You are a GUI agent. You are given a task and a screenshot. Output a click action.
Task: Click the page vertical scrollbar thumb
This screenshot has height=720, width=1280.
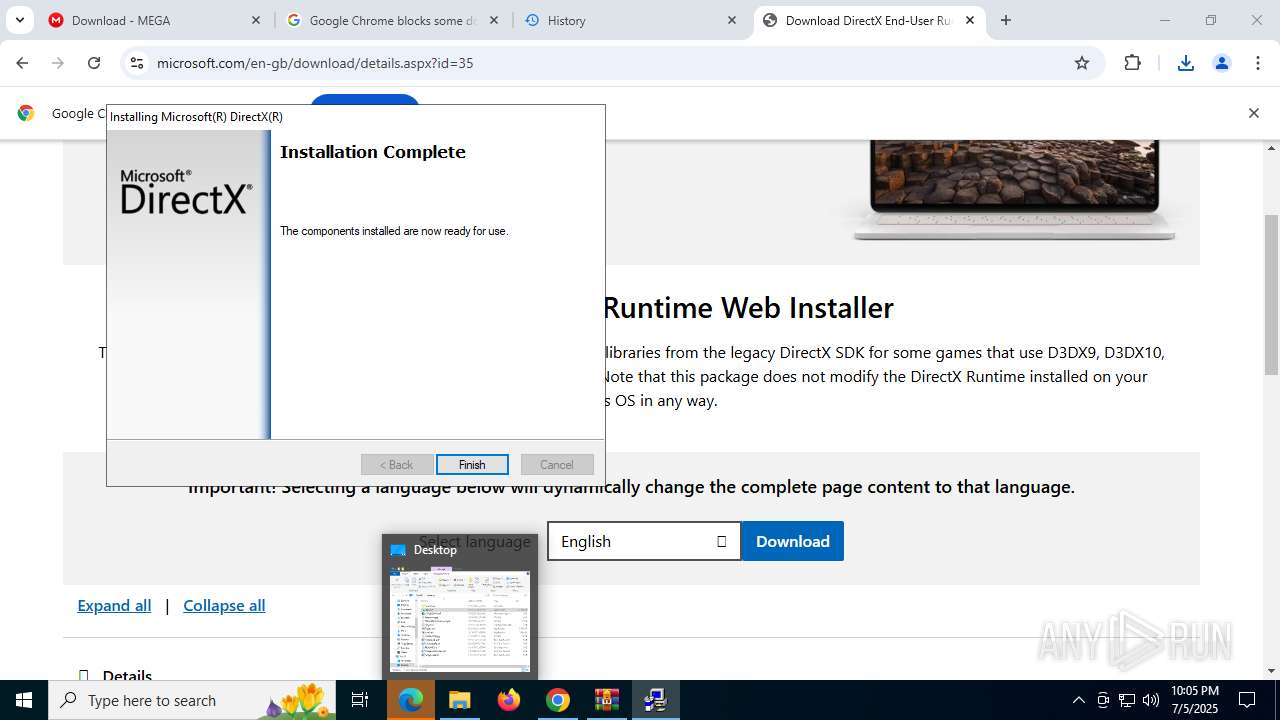point(1272,295)
